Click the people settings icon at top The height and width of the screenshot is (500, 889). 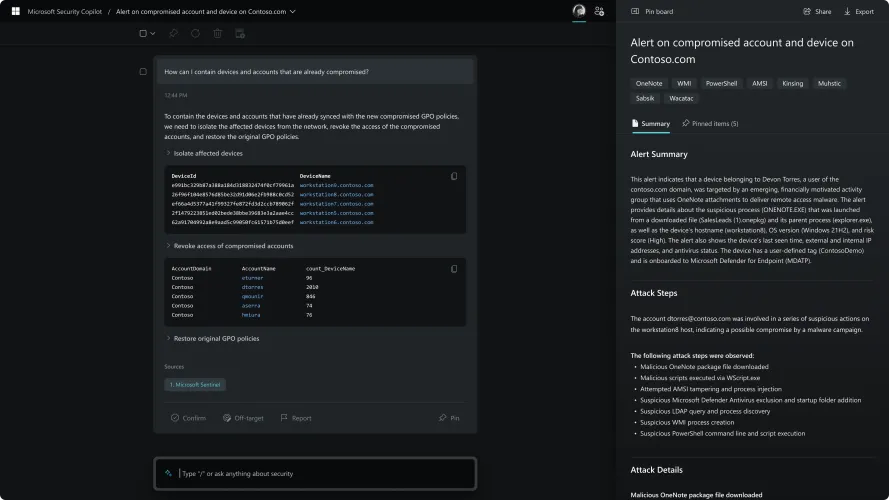[x=599, y=11]
